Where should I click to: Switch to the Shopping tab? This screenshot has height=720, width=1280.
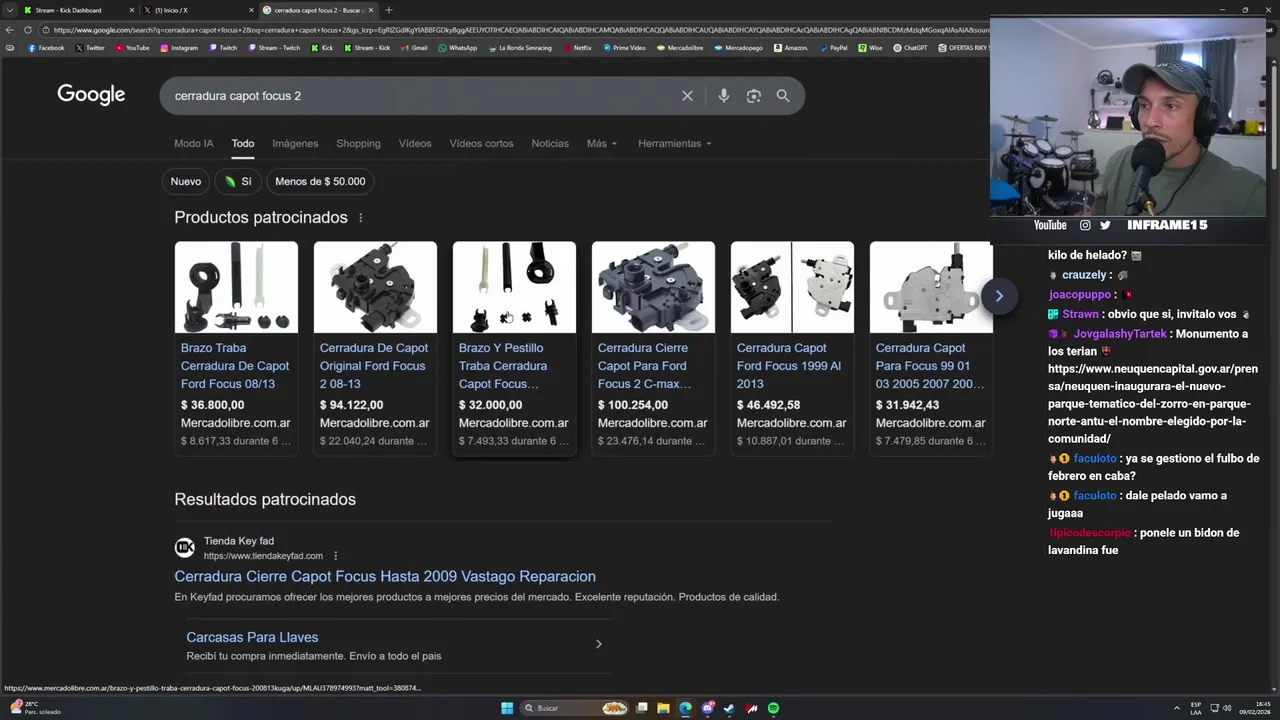358,143
